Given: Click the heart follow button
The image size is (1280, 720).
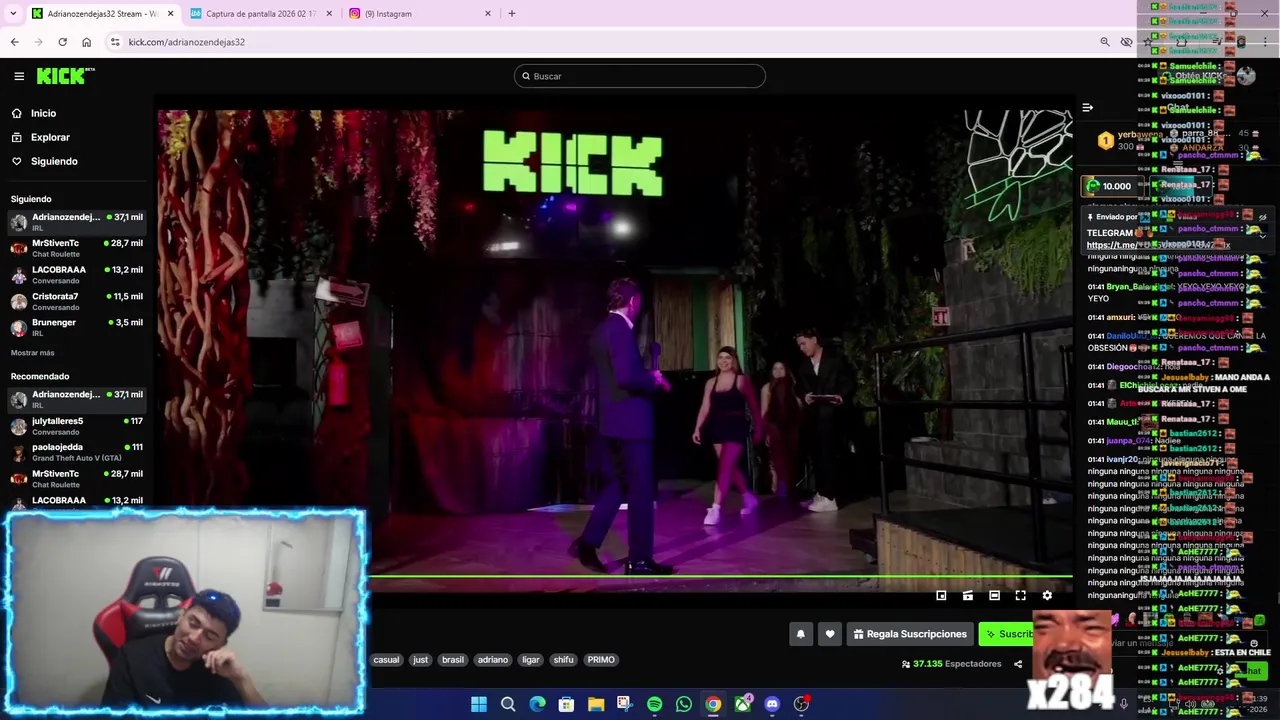Looking at the screenshot, I should (x=829, y=634).
